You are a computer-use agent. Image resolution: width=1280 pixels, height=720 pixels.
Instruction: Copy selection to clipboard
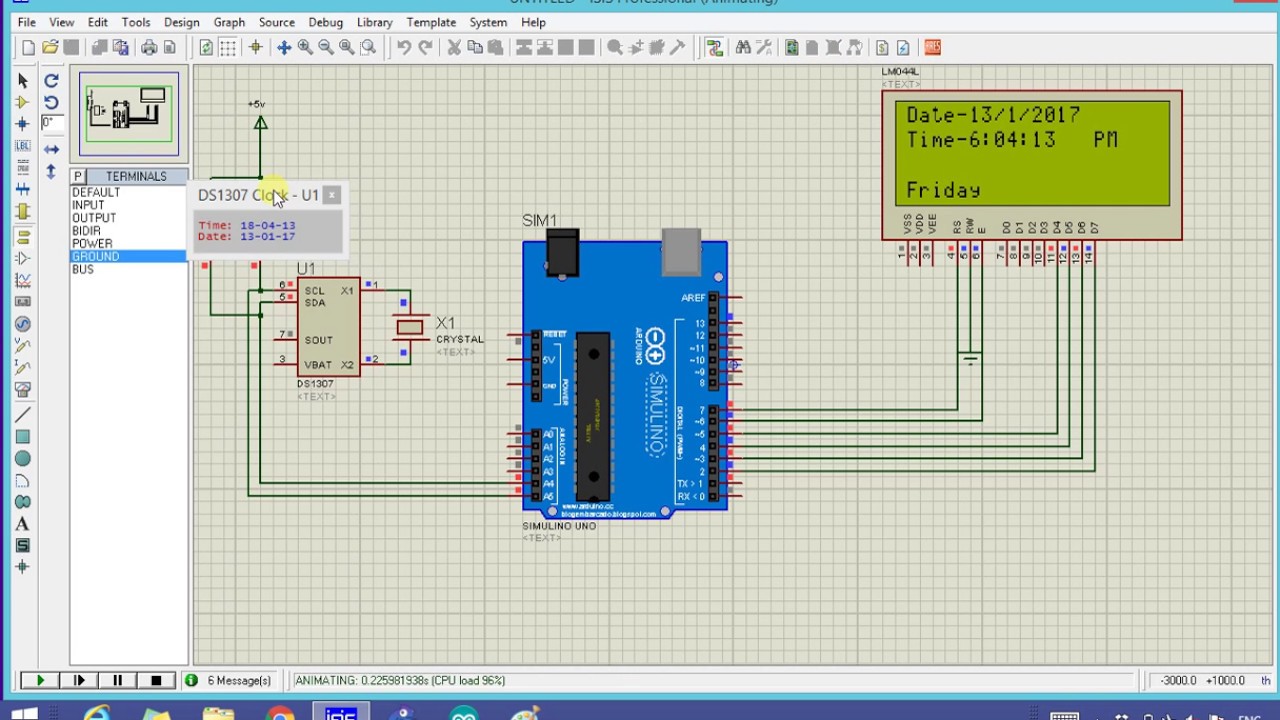[474, 47]
